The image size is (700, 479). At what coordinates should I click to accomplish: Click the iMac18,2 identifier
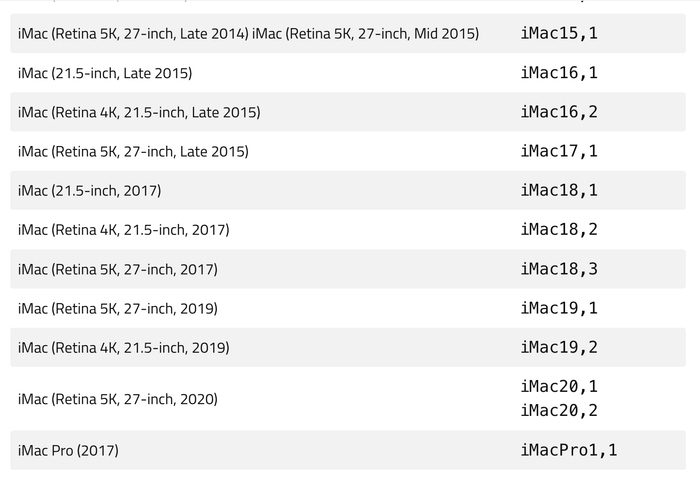click(x=559, y=230)
